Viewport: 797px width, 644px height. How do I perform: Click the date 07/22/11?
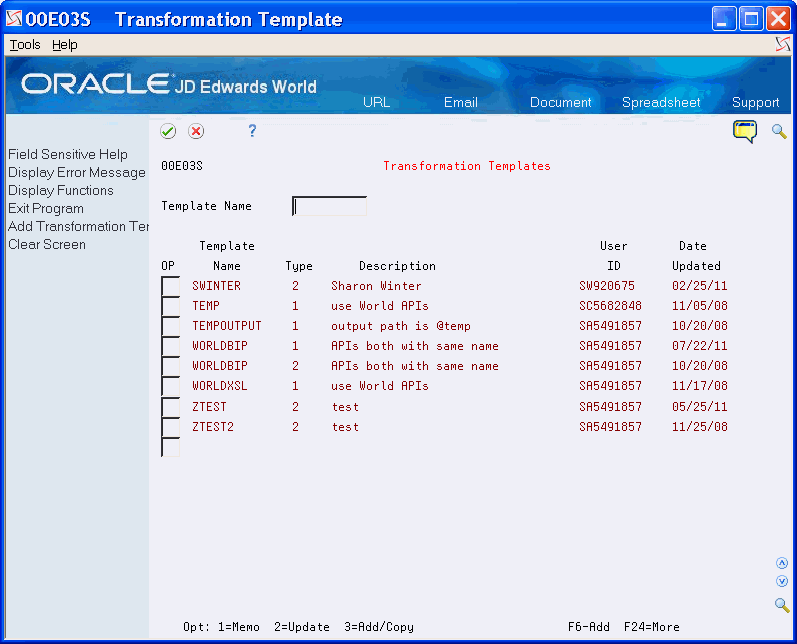point(699,346)
